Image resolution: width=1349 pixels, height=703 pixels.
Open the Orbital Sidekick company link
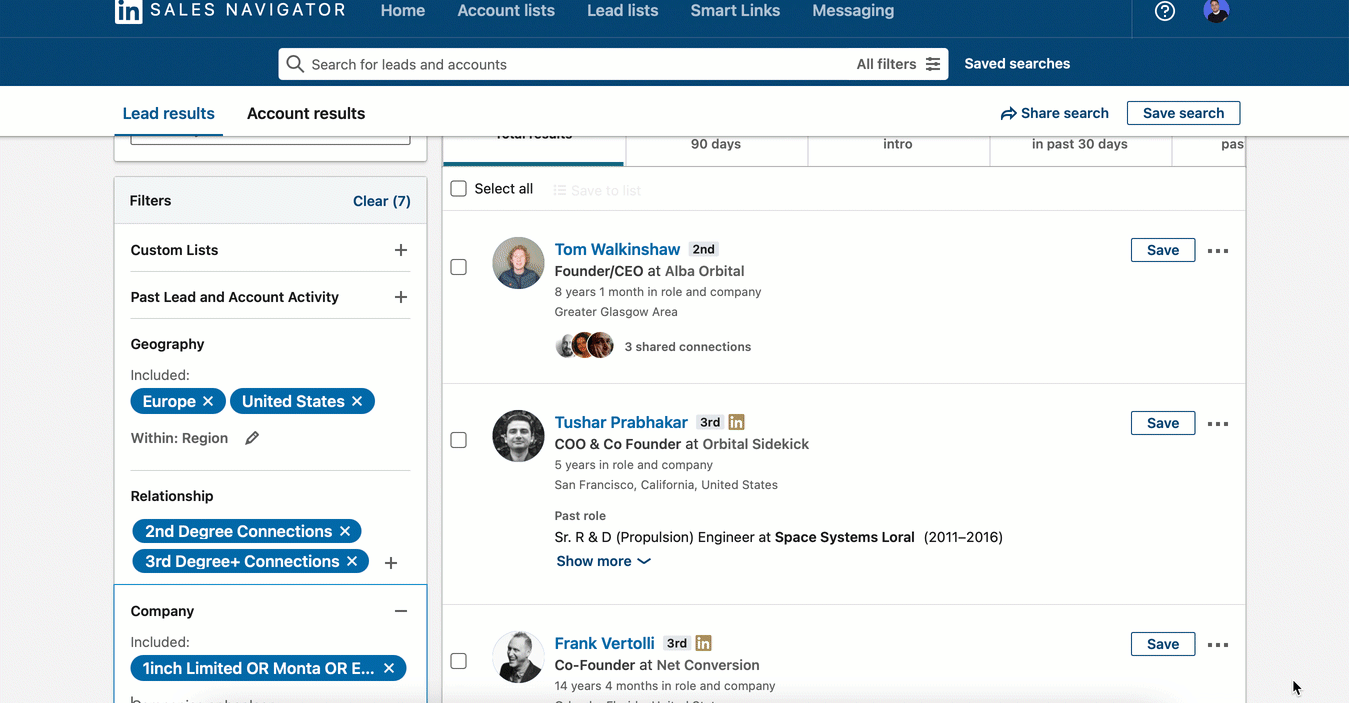tap(756, 444)
